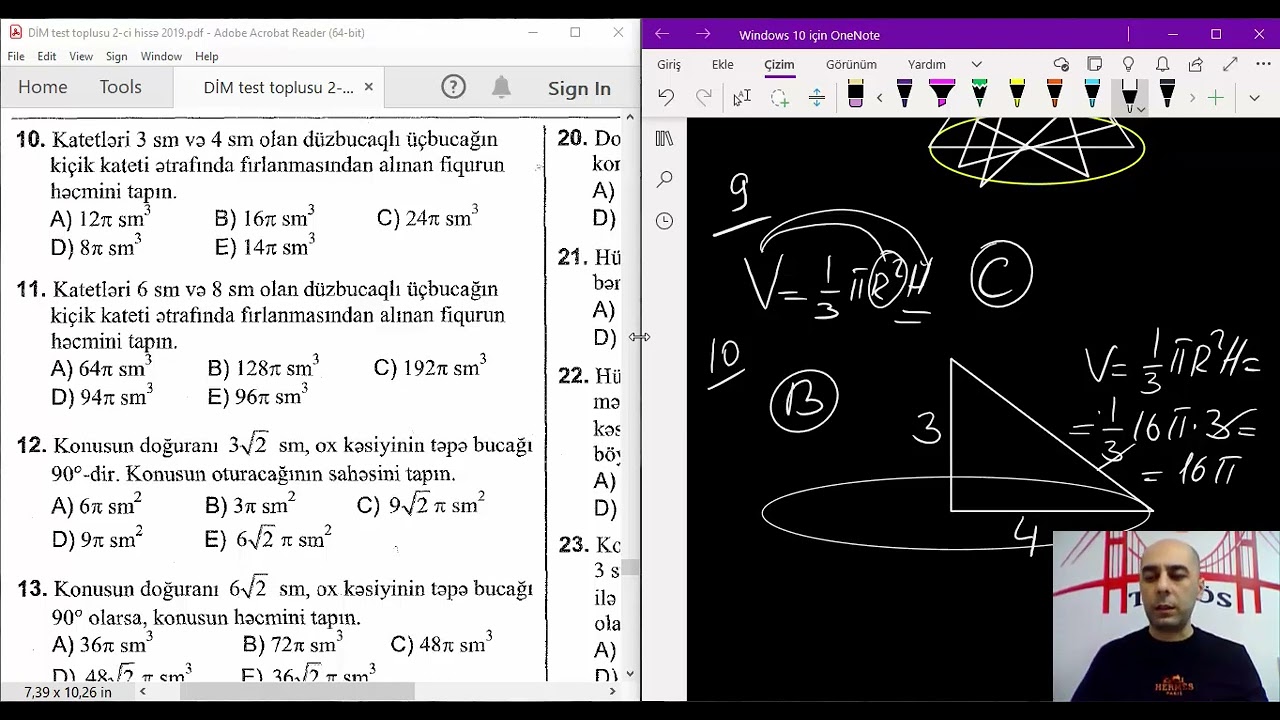Activate the insert/remove space tool
This screenshot has width=1280, height=720.
(x=817, y=97)
